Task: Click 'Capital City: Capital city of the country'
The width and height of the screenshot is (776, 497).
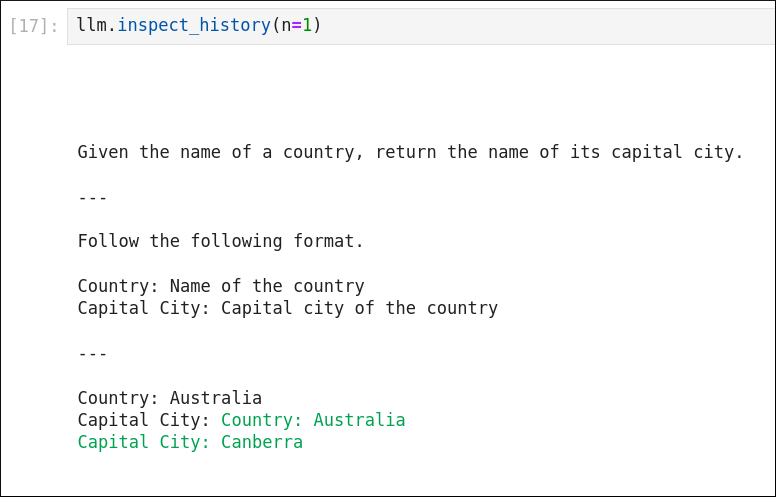Action: coord(288,308)
